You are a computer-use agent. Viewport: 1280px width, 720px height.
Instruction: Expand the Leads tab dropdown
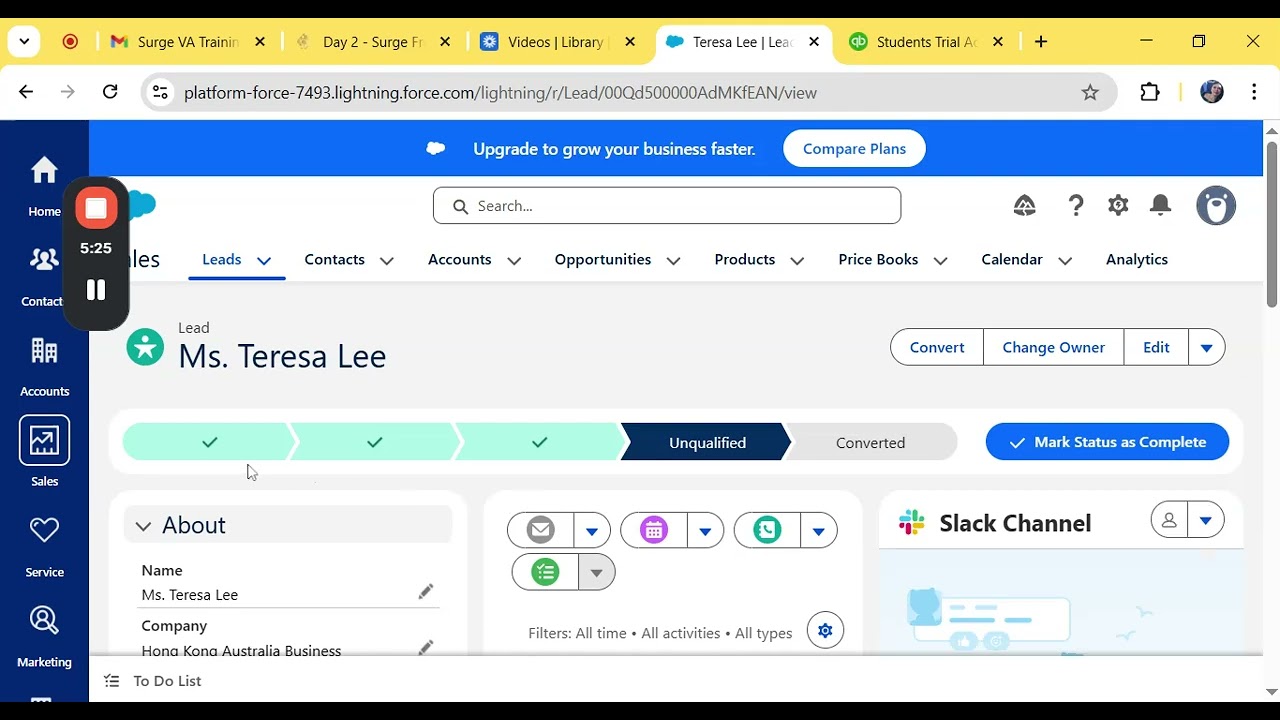click(x=264, y=260)
